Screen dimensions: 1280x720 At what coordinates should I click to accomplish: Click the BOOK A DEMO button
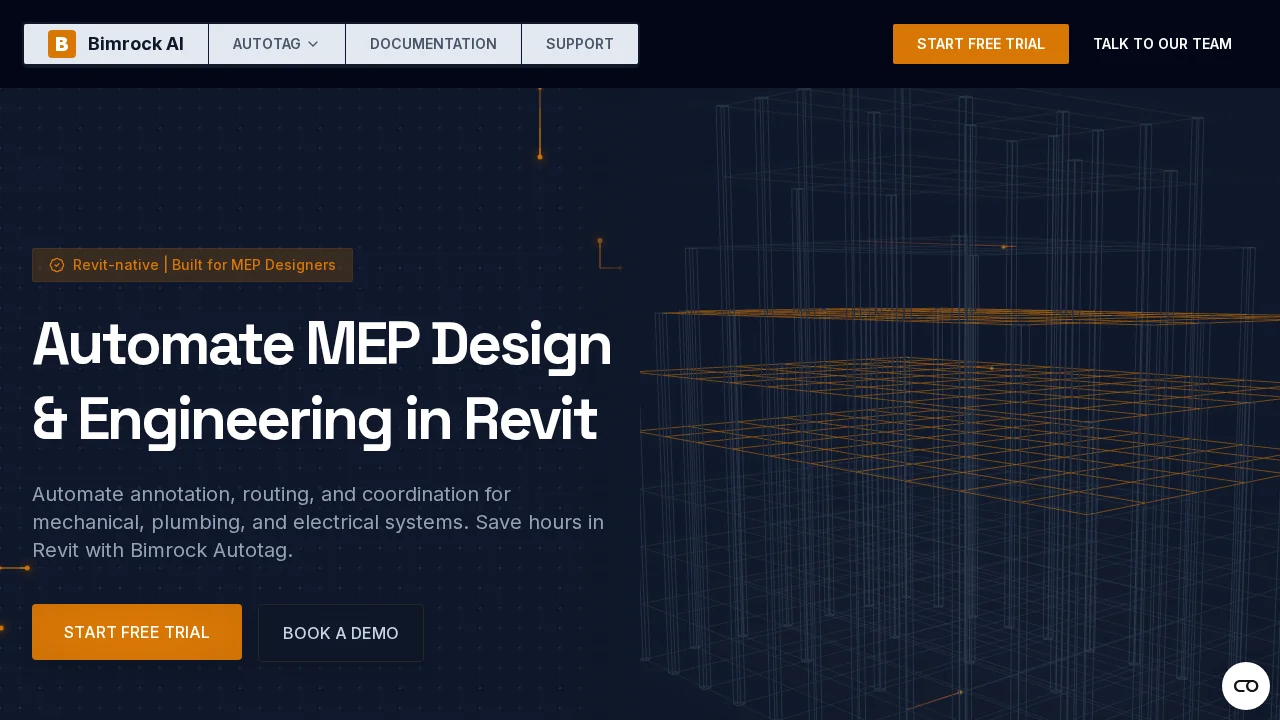tap(341, 633)
